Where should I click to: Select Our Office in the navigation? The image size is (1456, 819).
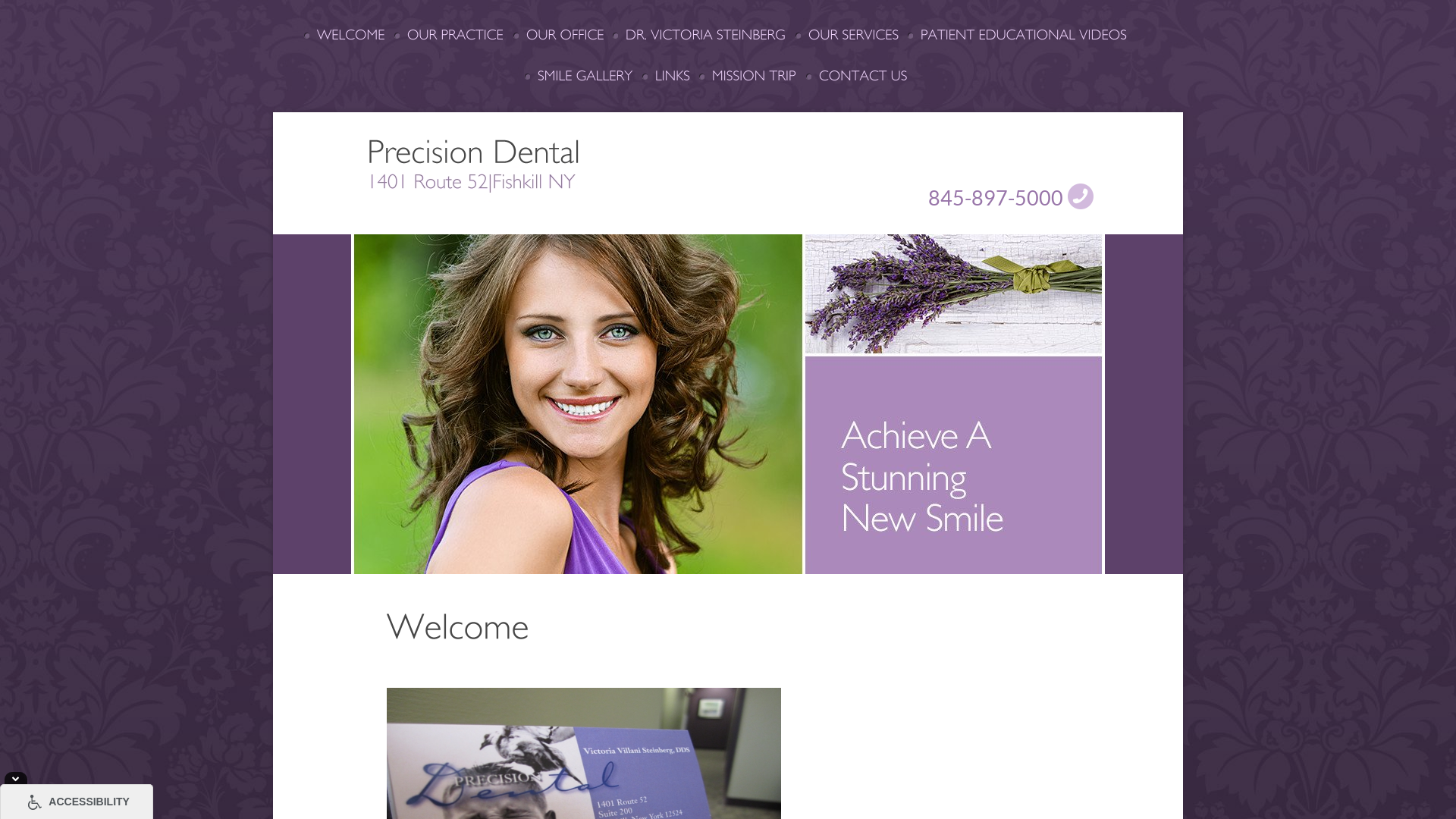565,35
